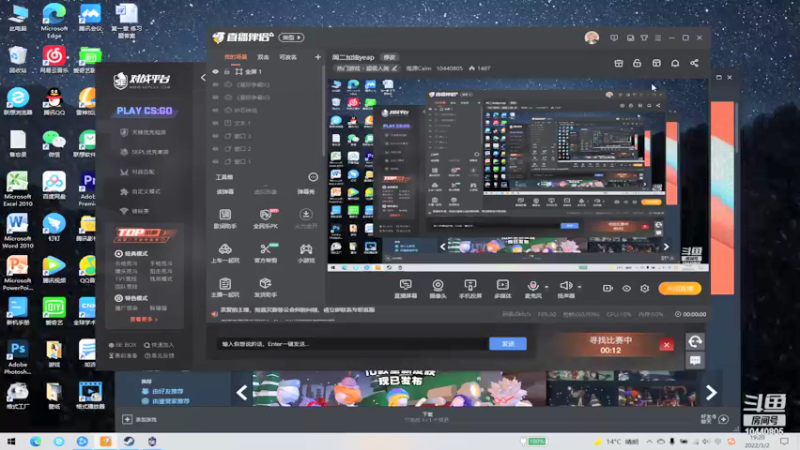
Task: Edit the live category tag with pencil
Action: pyautogui.click(x=394, y=68)
